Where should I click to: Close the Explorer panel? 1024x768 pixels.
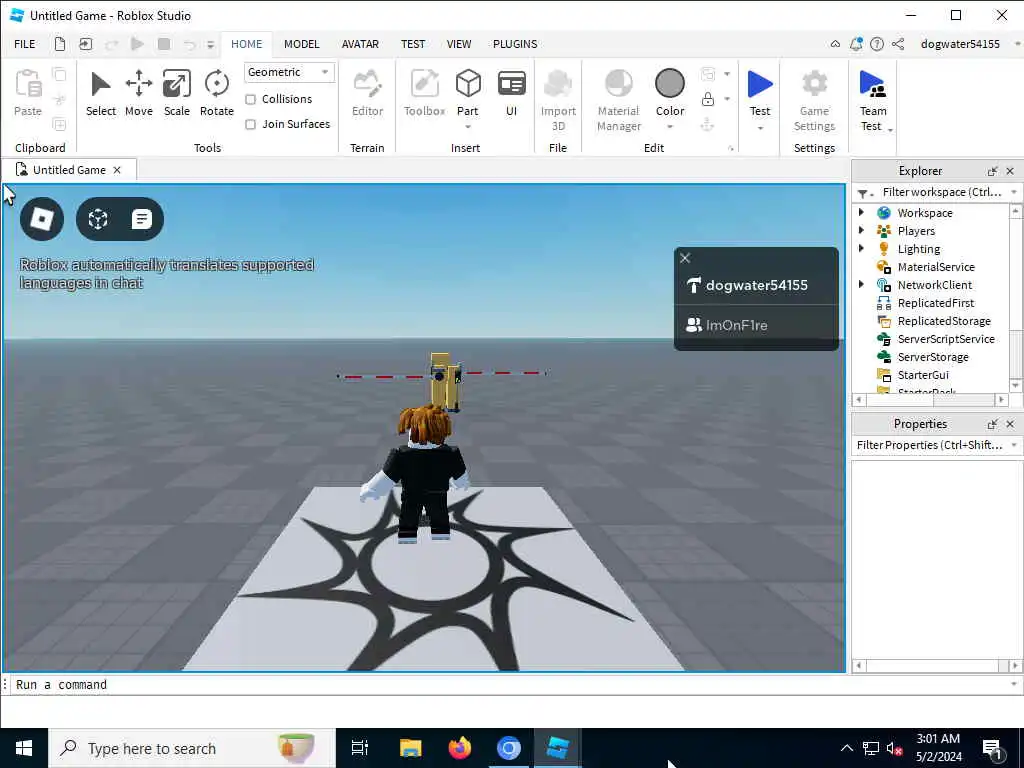[1010, 171]
